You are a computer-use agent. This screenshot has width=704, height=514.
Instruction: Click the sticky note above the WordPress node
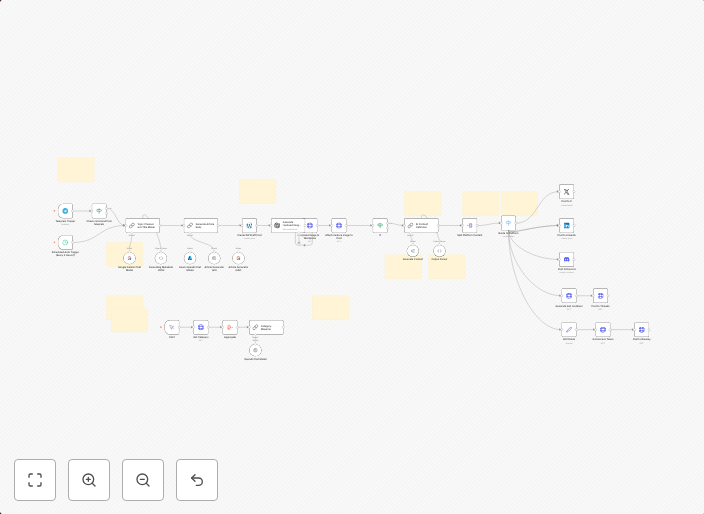tap(257, 191)
